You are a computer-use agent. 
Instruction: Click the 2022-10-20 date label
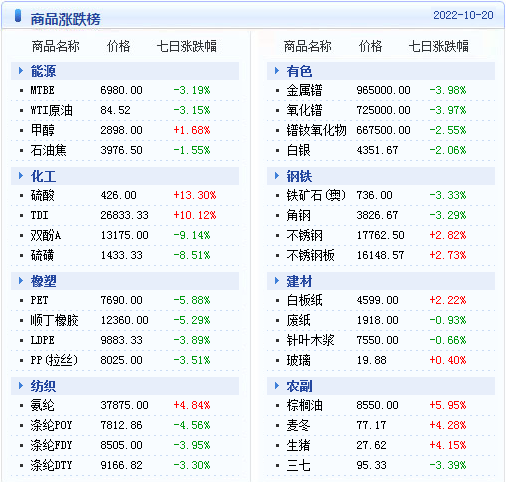click(x=463, y=15)
